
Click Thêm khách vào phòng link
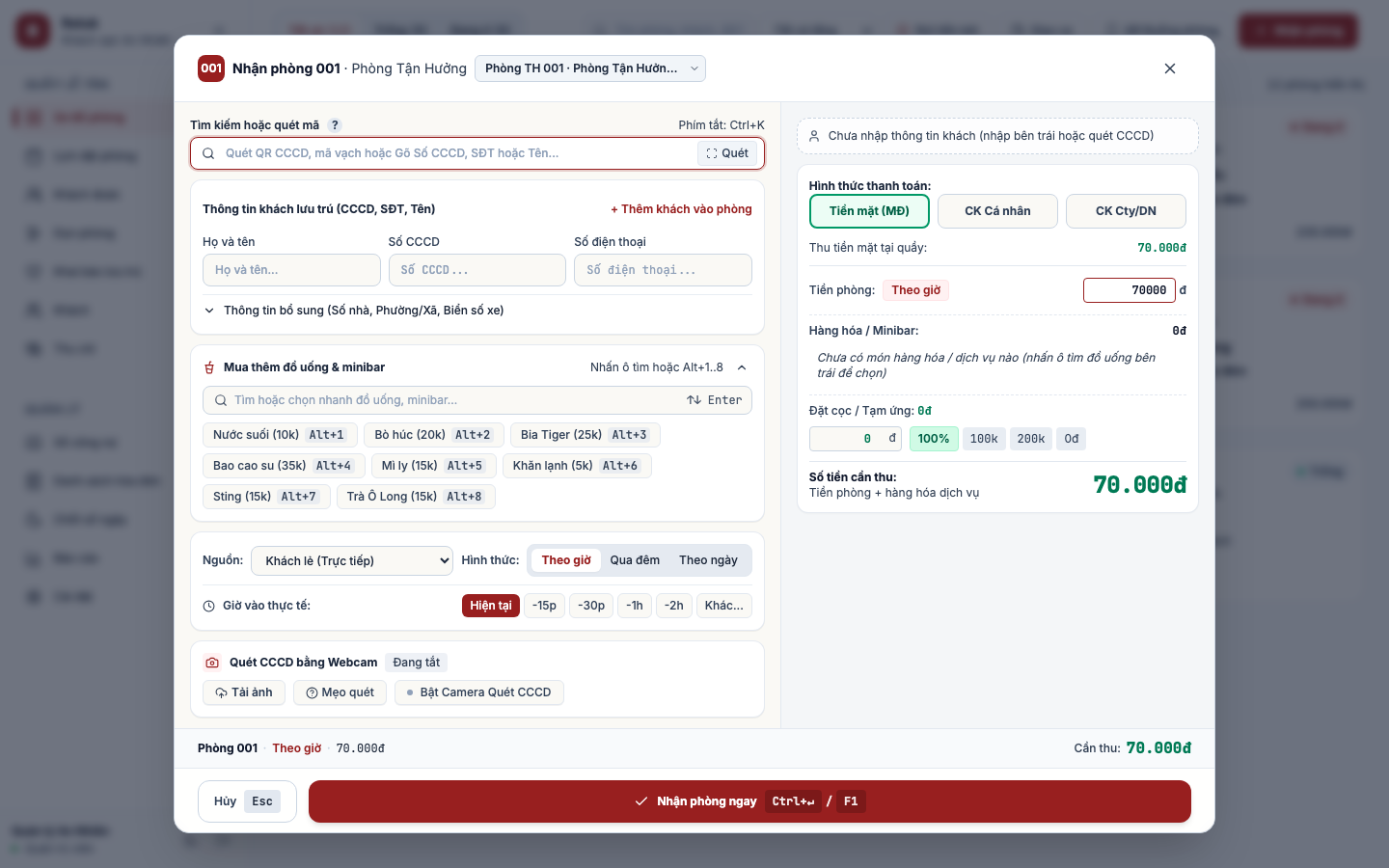point(681,209)
